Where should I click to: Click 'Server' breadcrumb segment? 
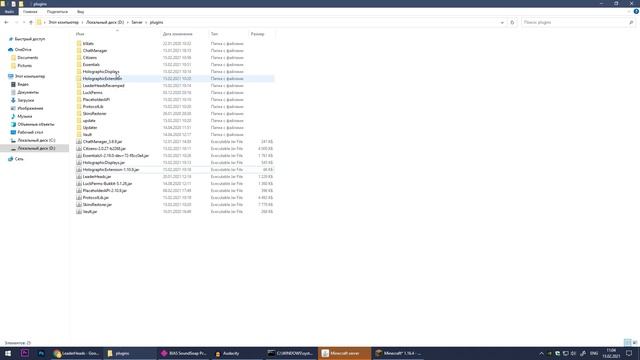pos(137,22)
